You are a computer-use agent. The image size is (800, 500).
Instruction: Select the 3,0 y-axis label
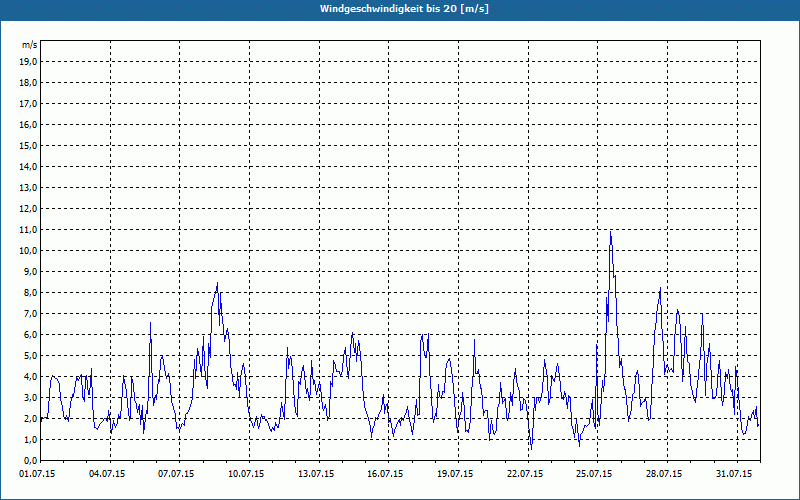pyautogui.click(x=30, y=397)
